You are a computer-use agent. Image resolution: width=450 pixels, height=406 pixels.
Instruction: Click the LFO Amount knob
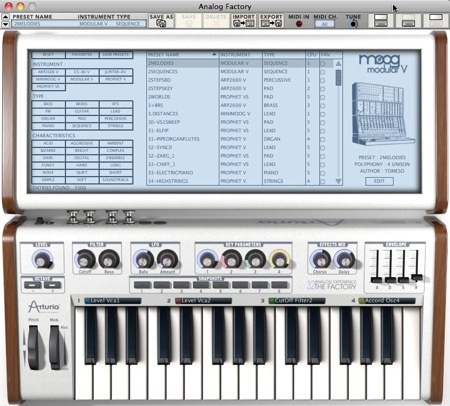tap(167, 259)
